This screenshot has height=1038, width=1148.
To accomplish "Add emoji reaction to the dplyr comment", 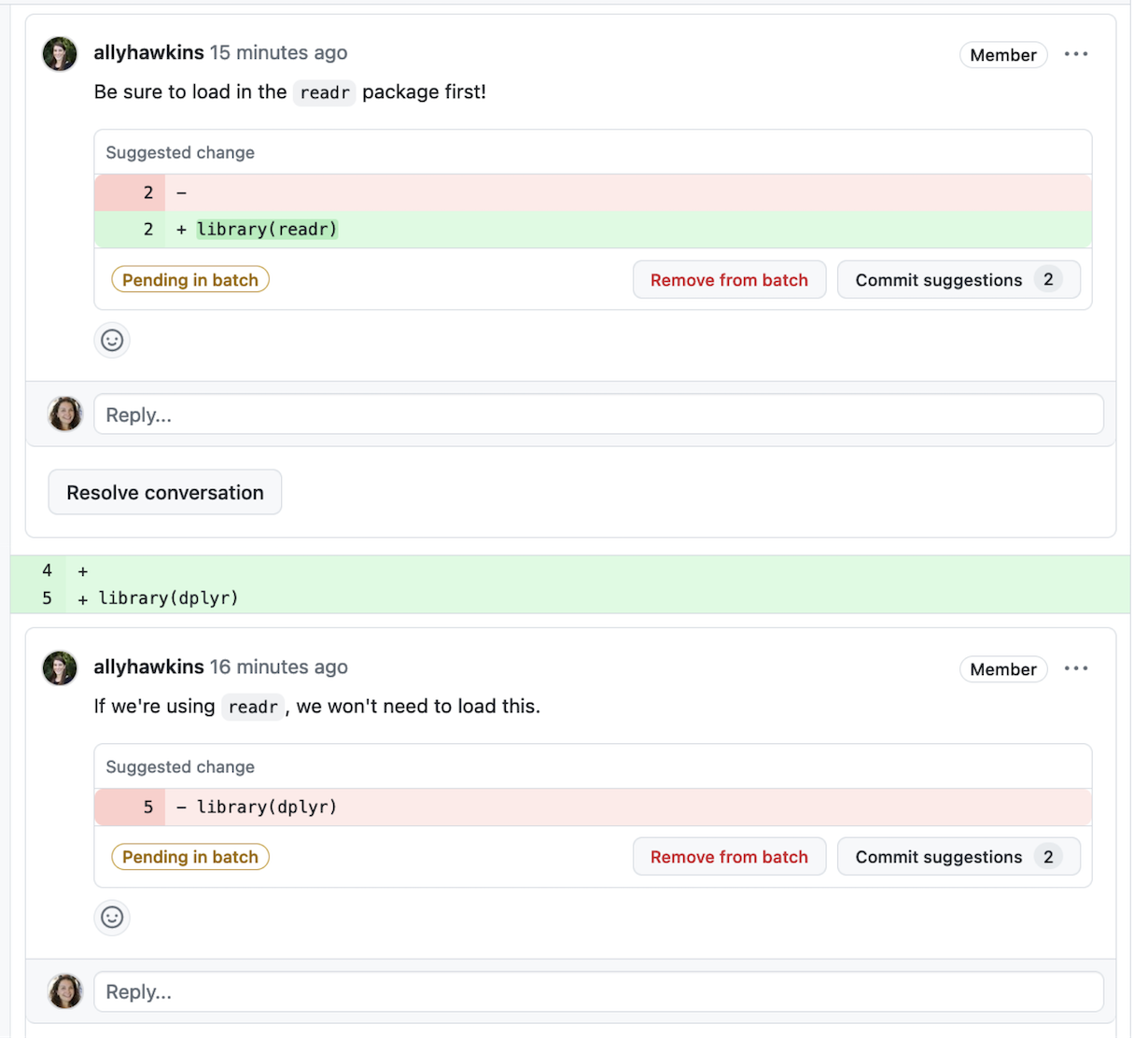I will pyautogui.click(x=112, y=917).
